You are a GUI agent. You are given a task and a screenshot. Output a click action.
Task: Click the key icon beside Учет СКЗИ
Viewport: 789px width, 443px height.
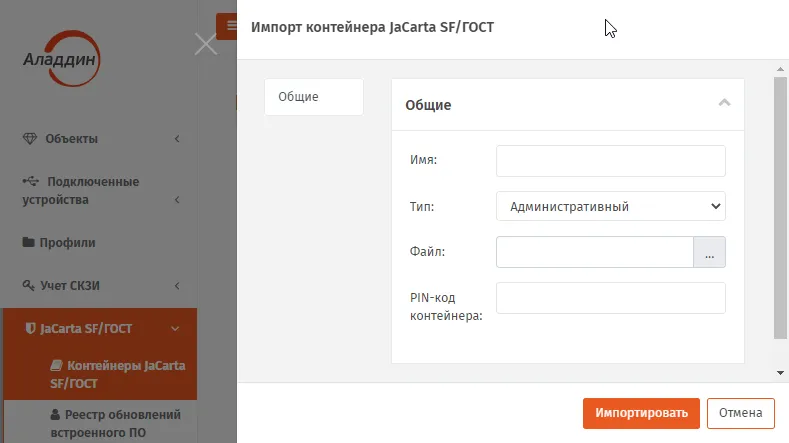[28, 285]
